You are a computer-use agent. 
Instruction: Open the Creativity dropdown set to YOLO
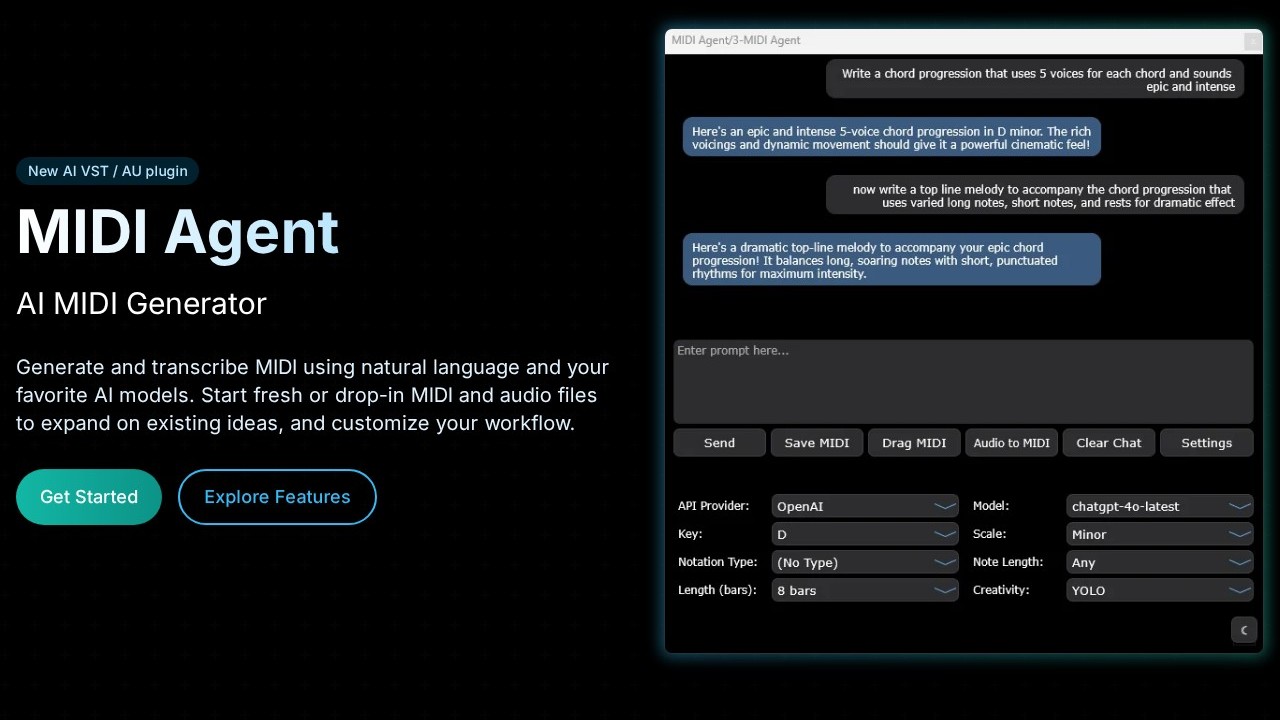coord(1160,590)
